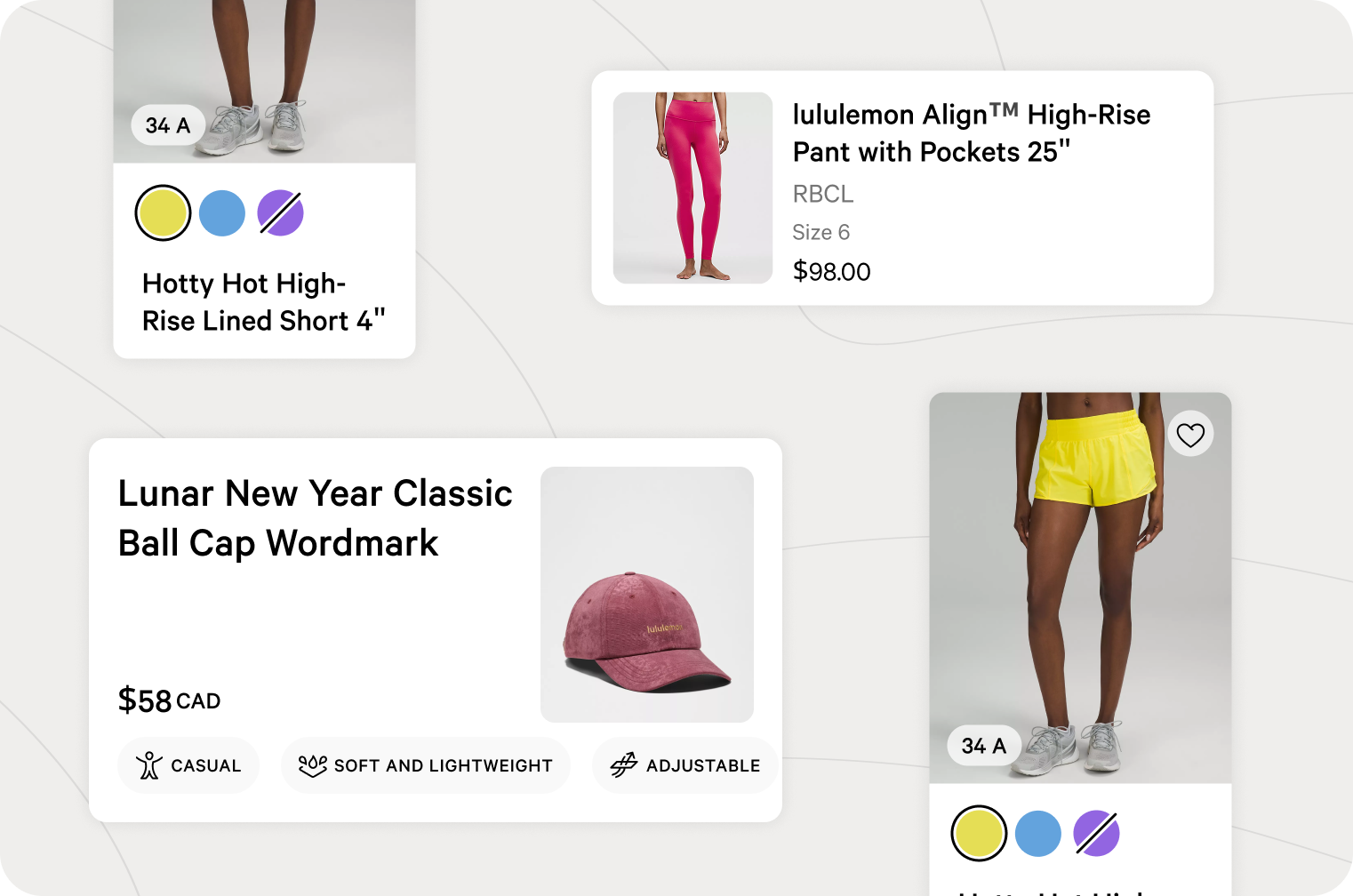Open the pink Align pant thumbnail

click(693, 188)
